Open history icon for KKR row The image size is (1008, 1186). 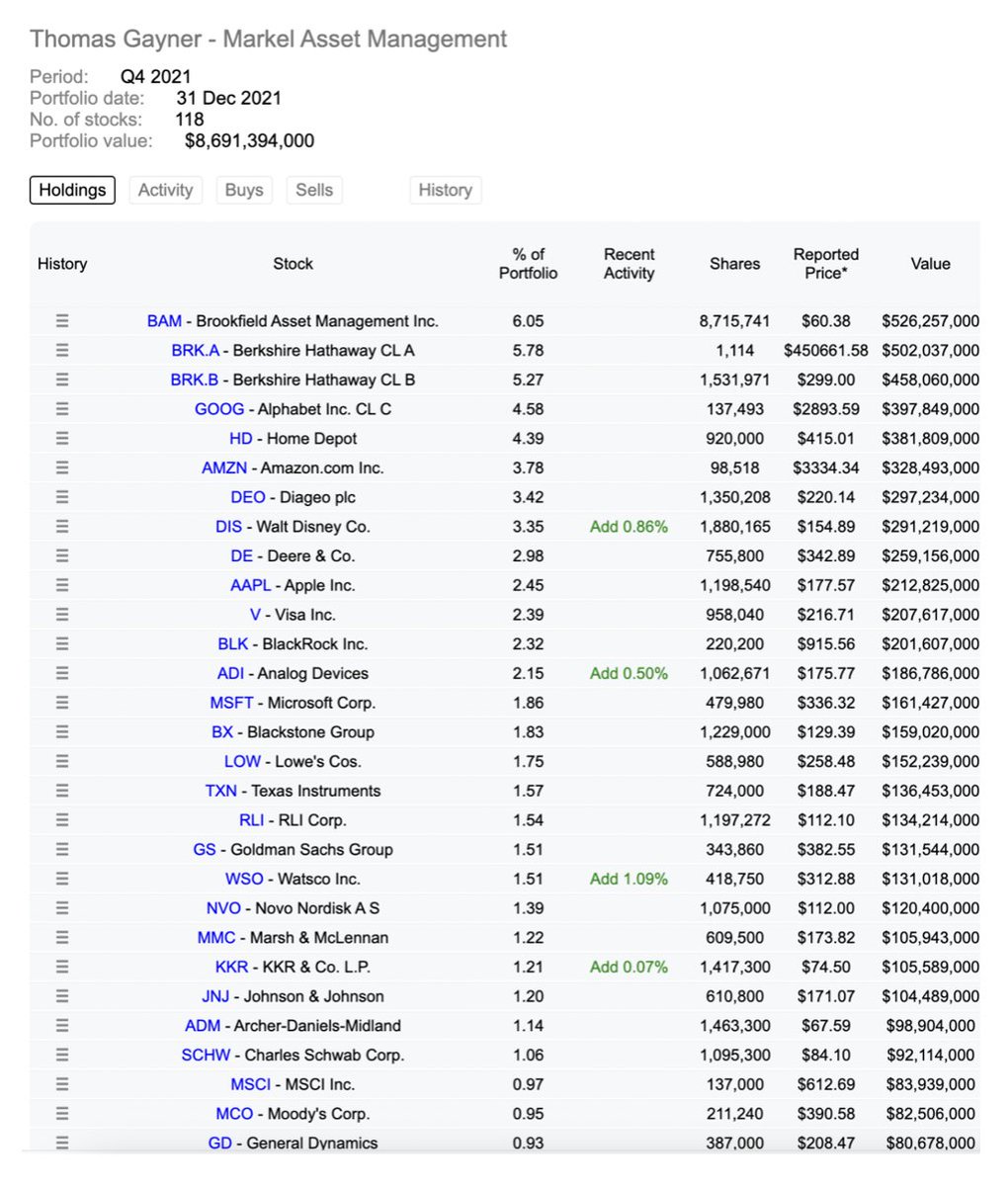pos(62,967)
